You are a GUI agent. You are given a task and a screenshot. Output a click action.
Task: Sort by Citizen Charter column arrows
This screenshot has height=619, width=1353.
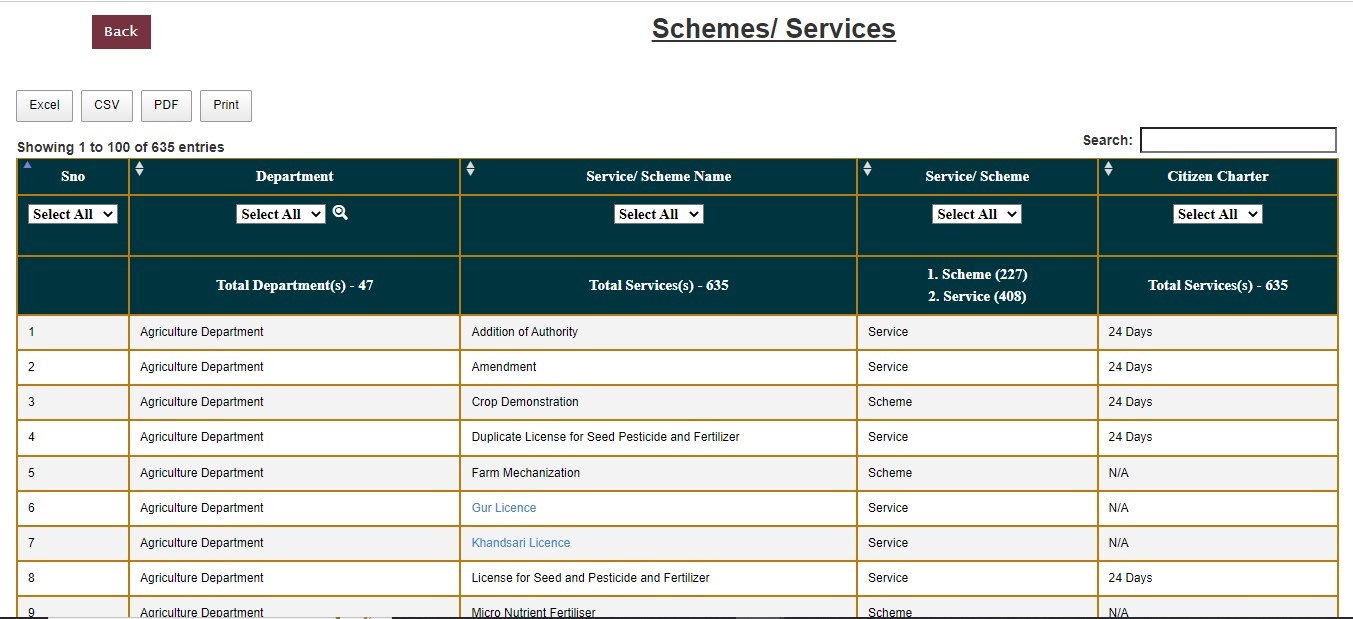pyautogui.click(x=1108, y=169)
